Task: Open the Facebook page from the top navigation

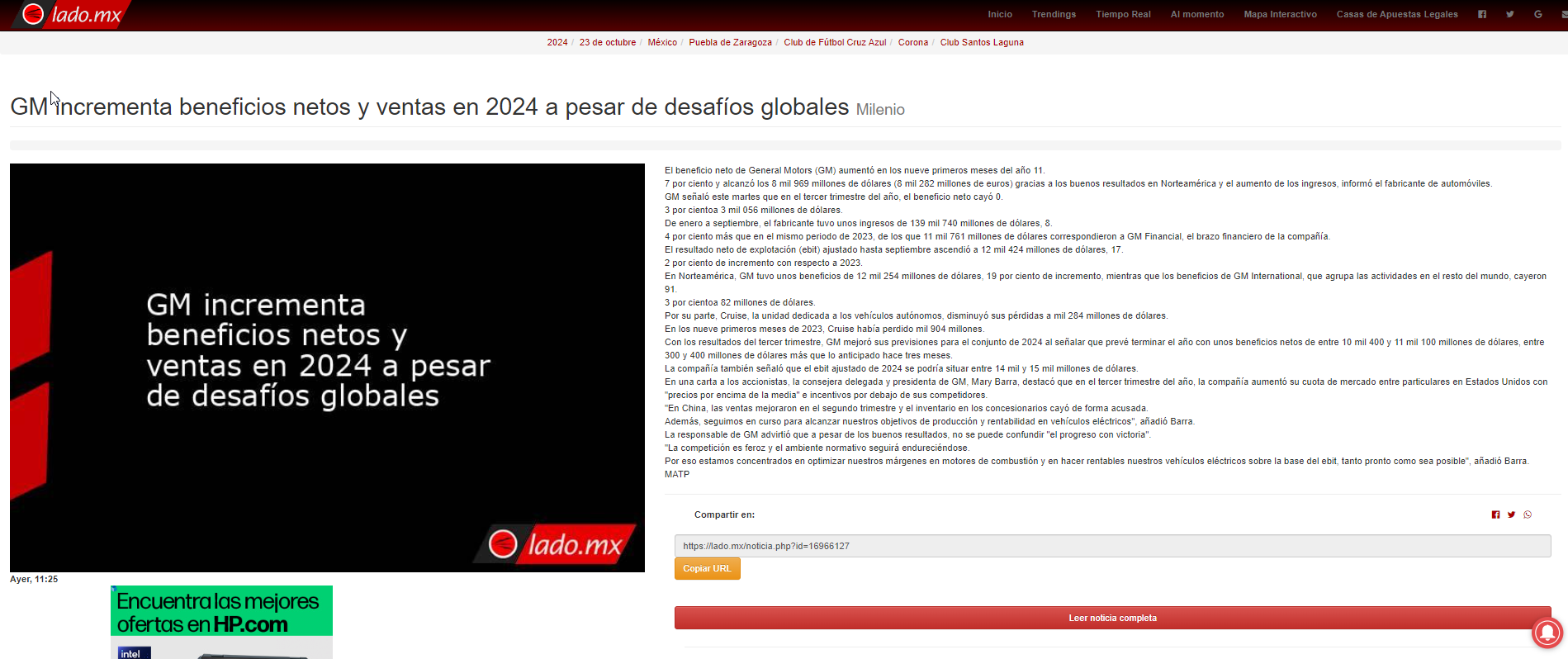Action: coord(1482,14)
